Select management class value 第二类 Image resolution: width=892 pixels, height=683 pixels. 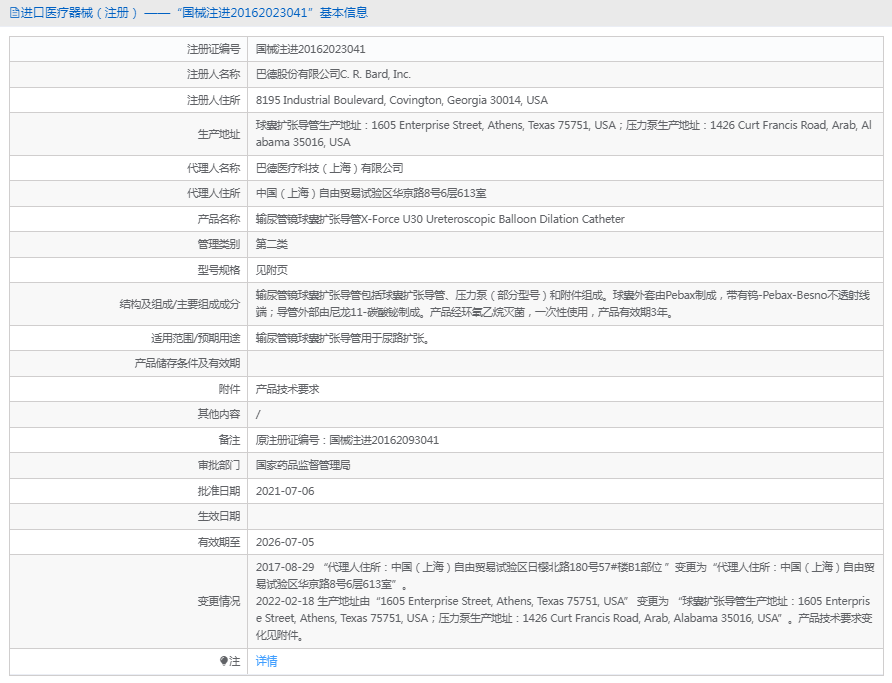tap(271, 244)
